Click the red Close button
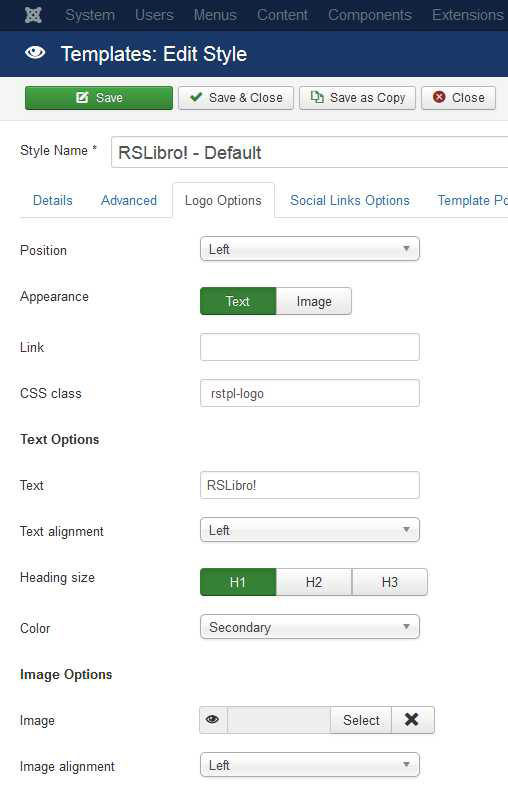 [459, 98]
